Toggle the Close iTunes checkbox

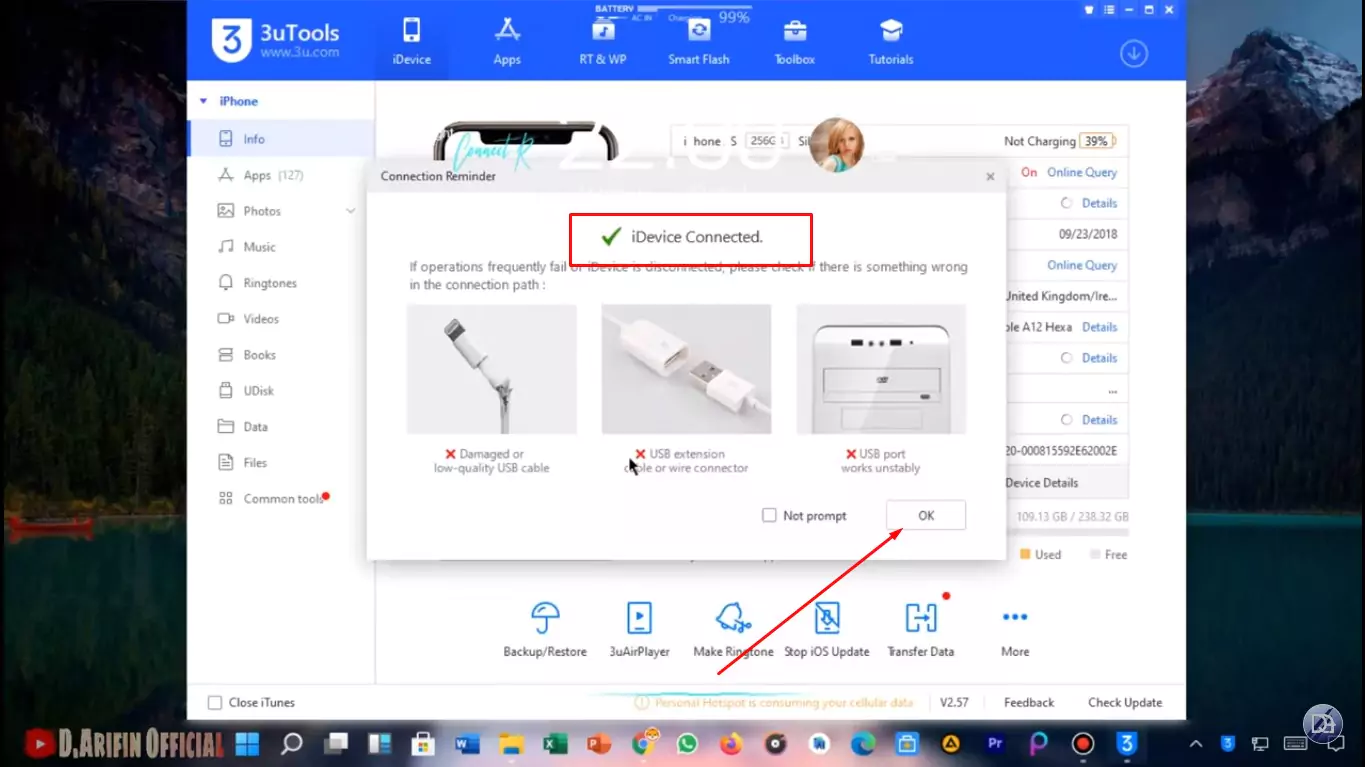pyautogui.click(x=214, y=703)
